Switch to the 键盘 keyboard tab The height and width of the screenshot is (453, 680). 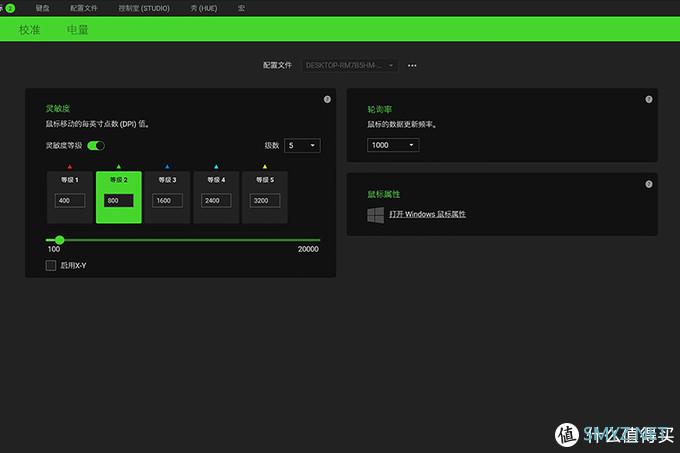(42, 8)
